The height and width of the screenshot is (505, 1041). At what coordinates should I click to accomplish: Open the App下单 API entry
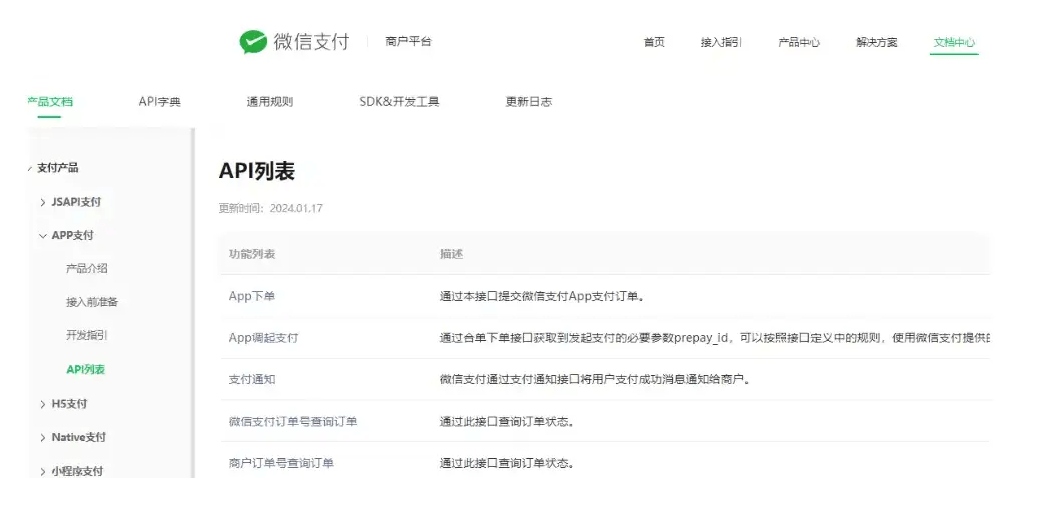pyautogui.click(x=252, y=297)
